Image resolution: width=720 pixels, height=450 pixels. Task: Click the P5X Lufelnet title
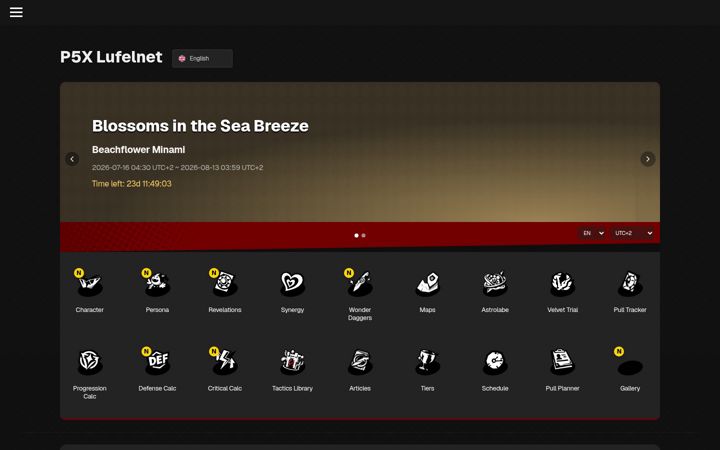[x=111, y=57]
